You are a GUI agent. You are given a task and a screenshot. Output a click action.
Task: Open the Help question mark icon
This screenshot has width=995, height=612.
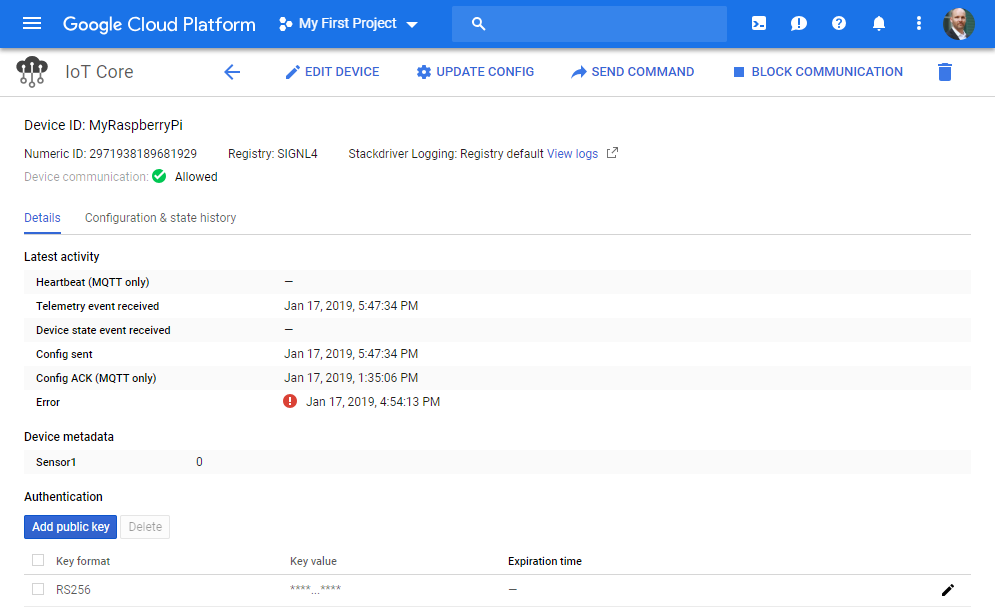838,23
